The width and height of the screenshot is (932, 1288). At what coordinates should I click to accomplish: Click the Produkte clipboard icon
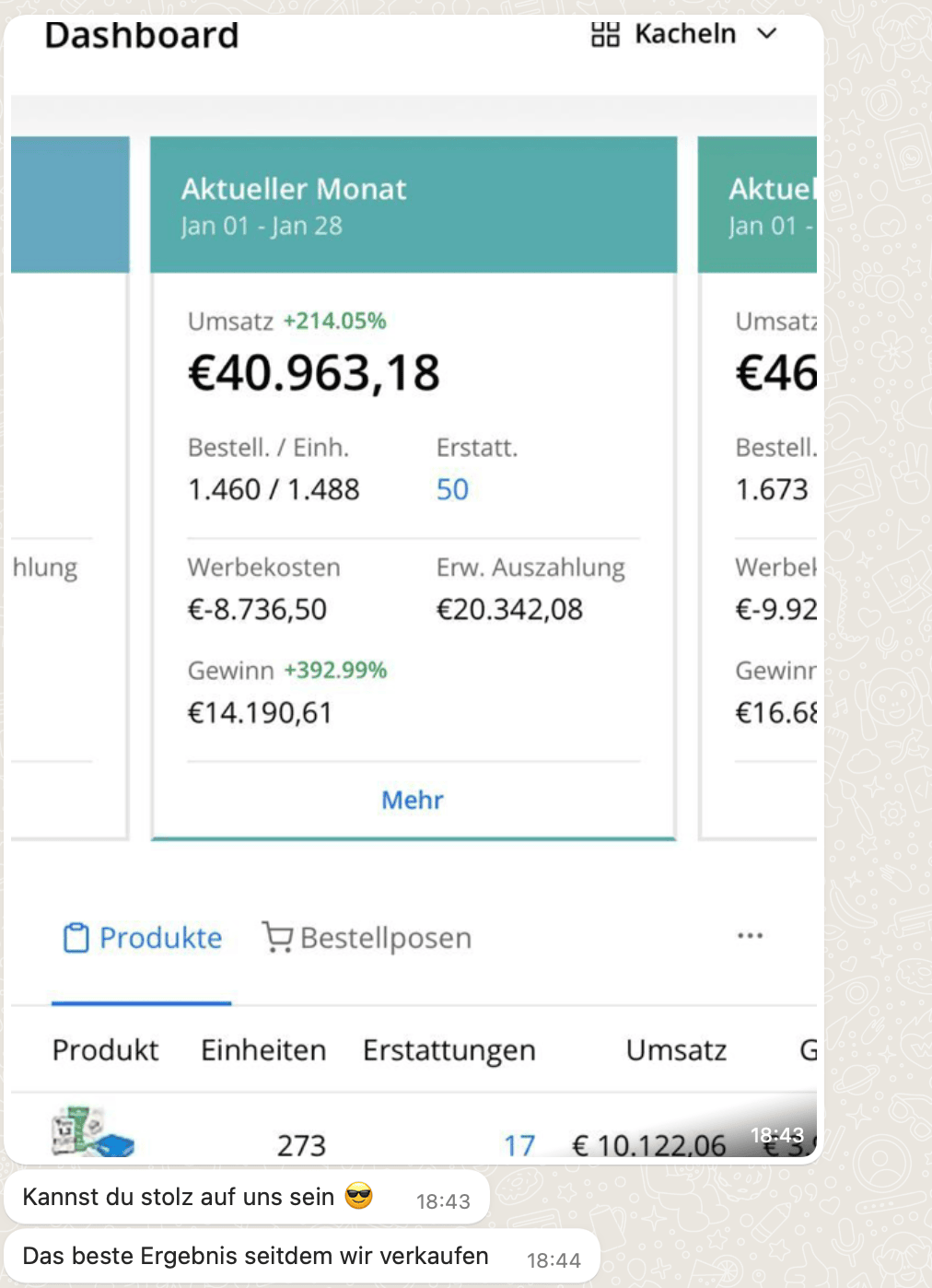point(76,938)
